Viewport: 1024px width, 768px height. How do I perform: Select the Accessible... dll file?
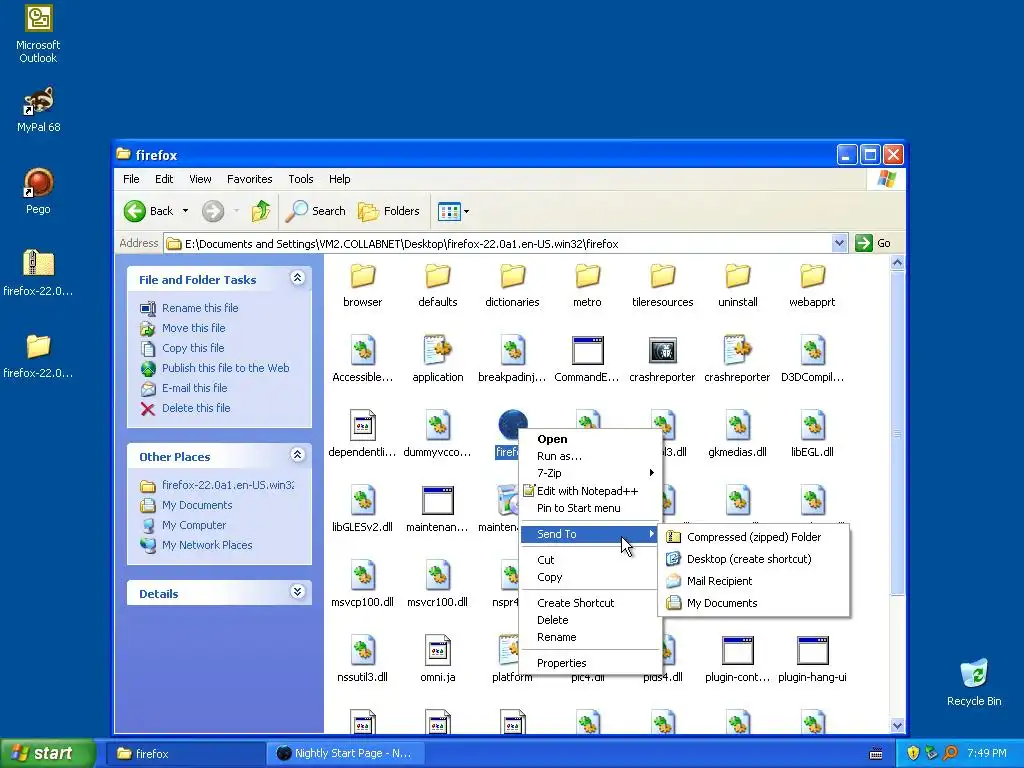click(362, 360)
